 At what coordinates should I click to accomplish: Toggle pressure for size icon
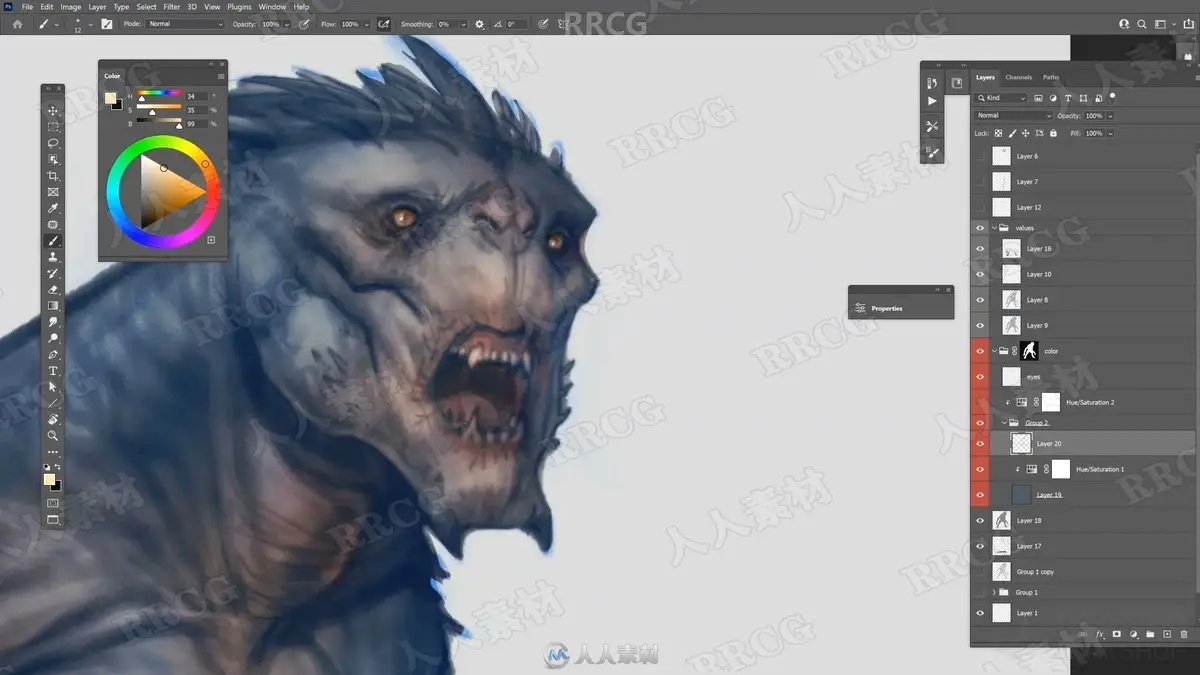pyautogui.click(x=543, y=24)
